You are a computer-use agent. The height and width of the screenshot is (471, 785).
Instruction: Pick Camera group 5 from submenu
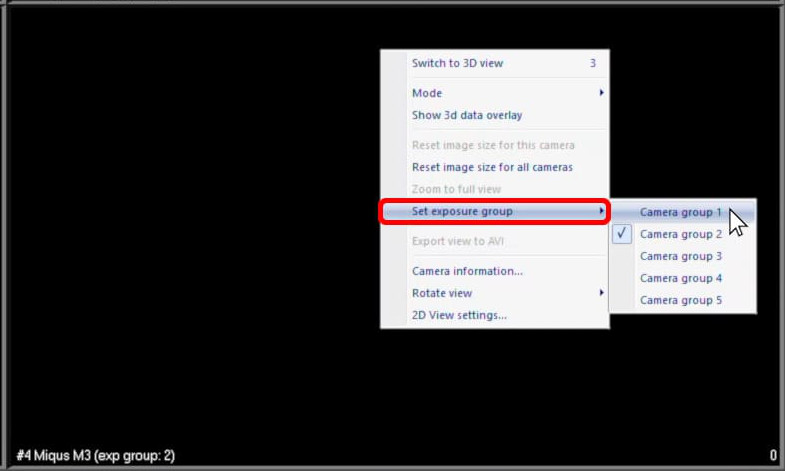click(680, 300)
